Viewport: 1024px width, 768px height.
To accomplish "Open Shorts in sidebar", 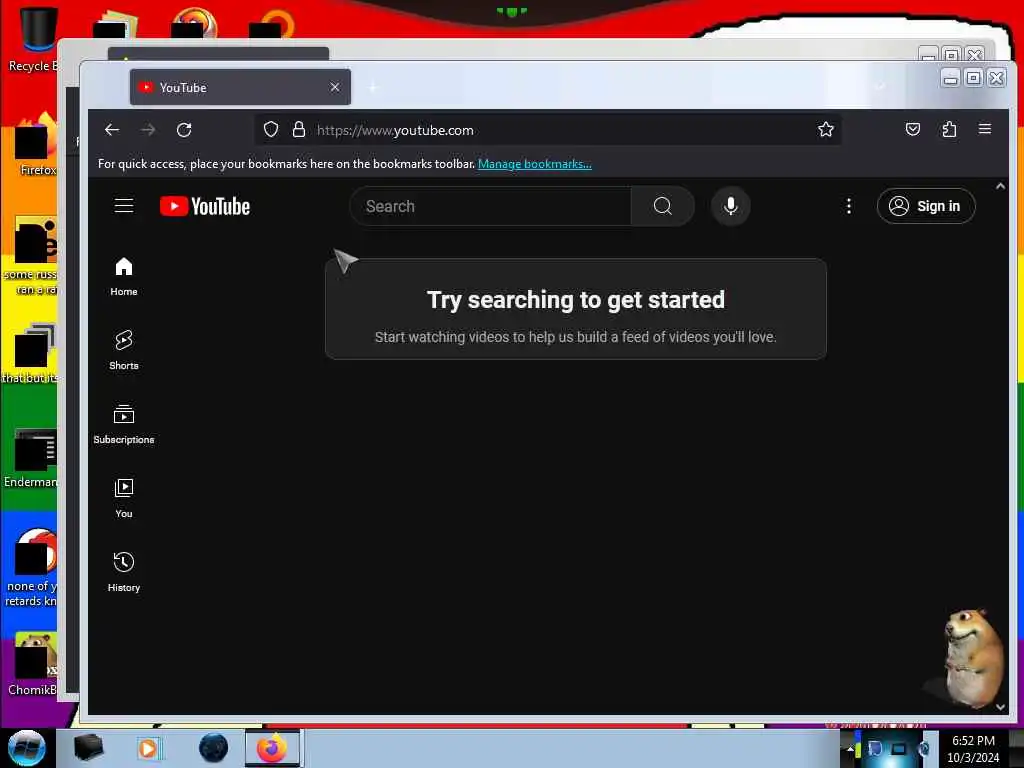I will 124,350.
